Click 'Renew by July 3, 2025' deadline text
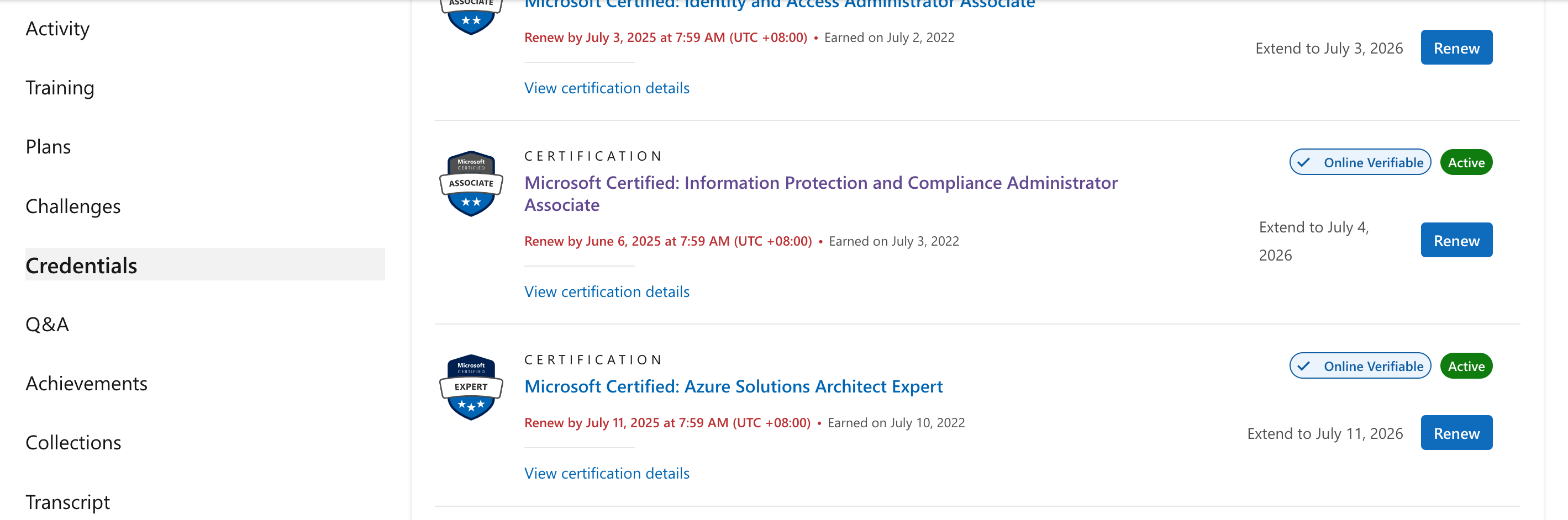The width and height of the screenshot is (1568, 520). coord(665,38)
